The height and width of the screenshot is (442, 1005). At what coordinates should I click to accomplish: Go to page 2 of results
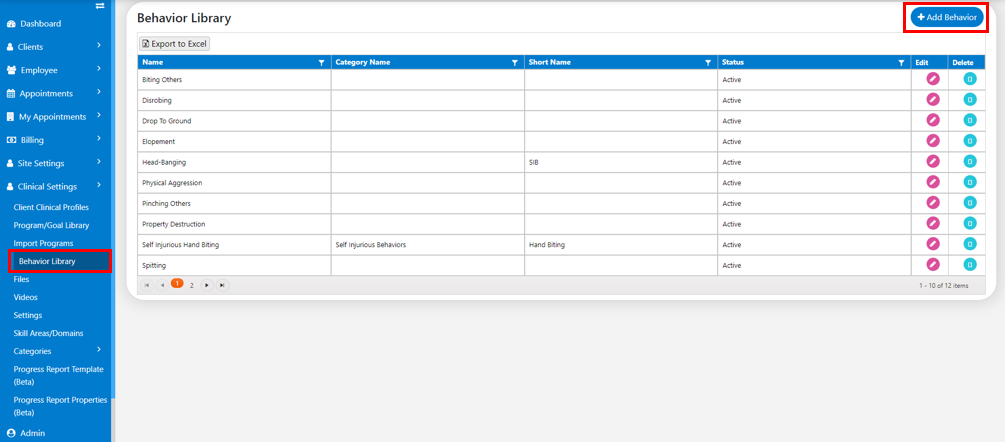[x=191, y=286]
